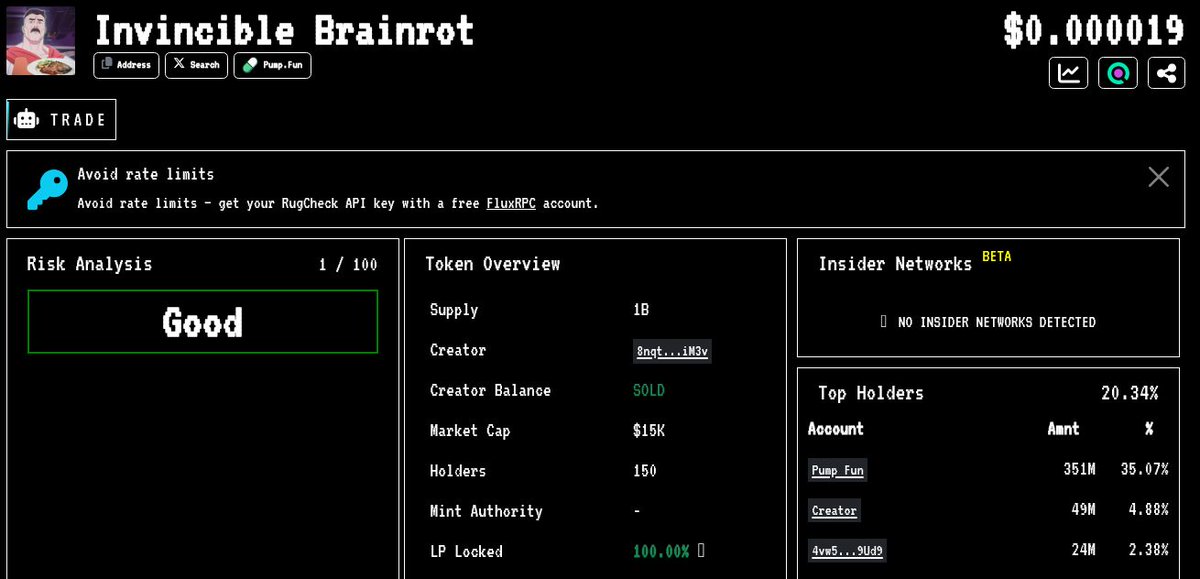1200x579 pixels.
Task: Click the Invincible Brainrot token avatar image
Action: tap(40, 41)
